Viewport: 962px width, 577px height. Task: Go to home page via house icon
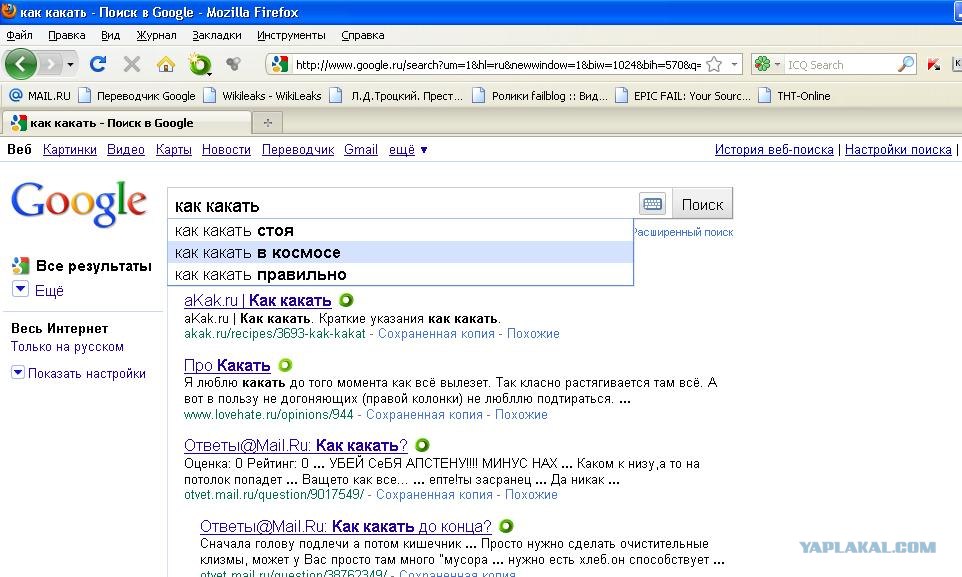point(165,64)
